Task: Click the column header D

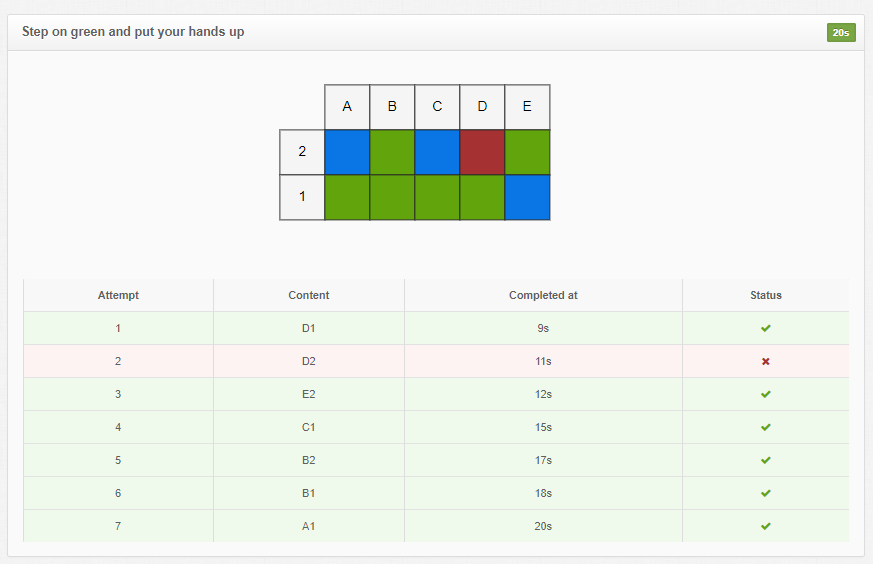Action: point(482,107)
